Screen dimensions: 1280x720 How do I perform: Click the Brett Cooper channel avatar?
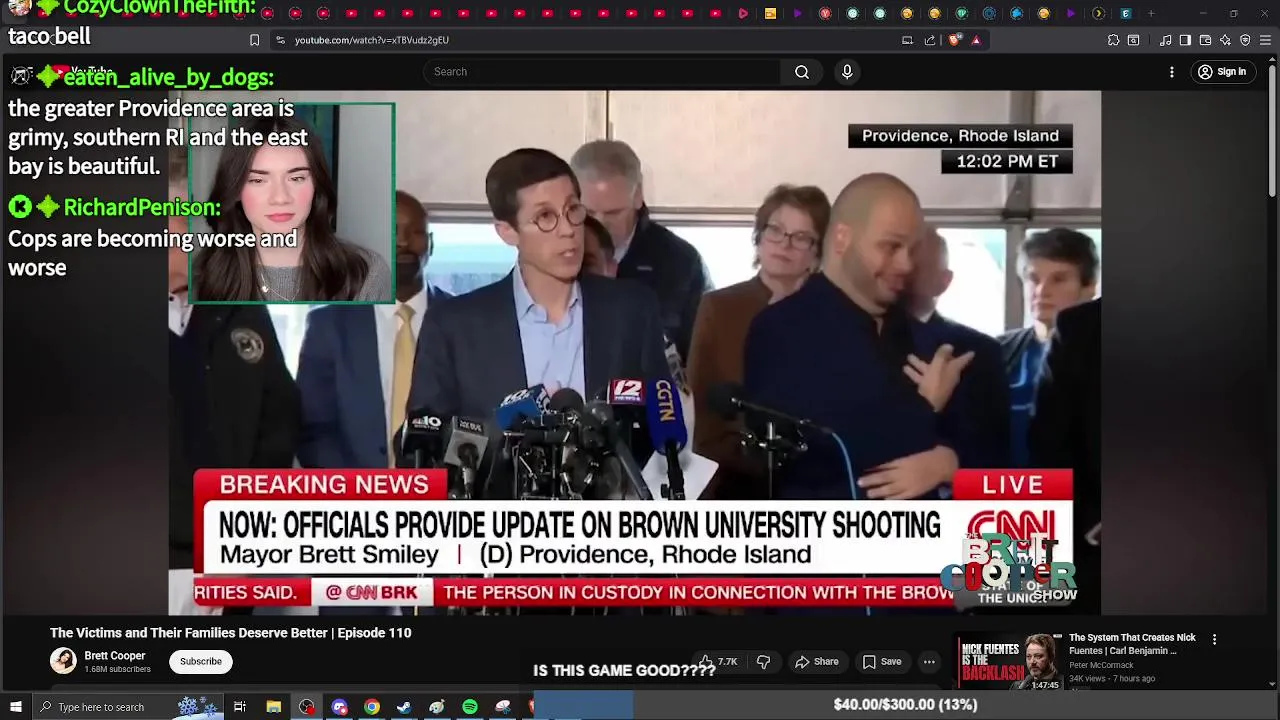63,661
